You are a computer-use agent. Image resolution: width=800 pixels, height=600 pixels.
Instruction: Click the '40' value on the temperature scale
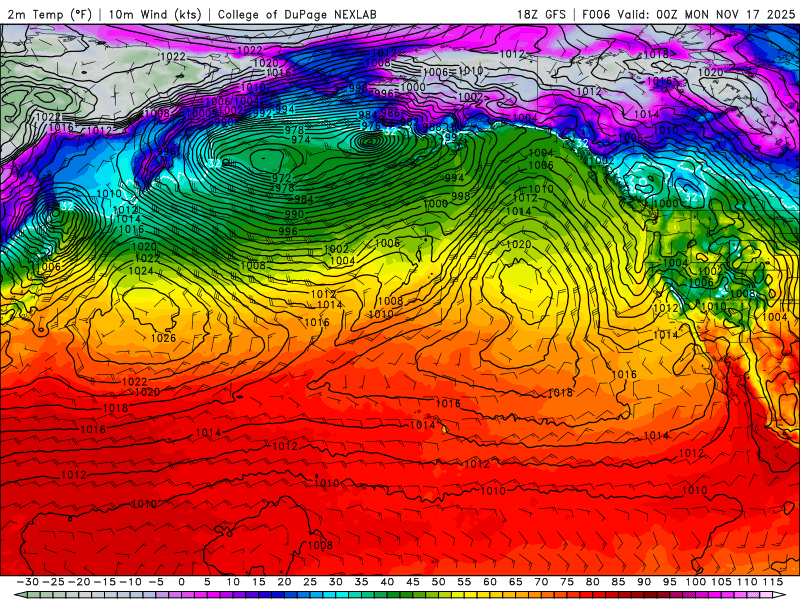387,582
